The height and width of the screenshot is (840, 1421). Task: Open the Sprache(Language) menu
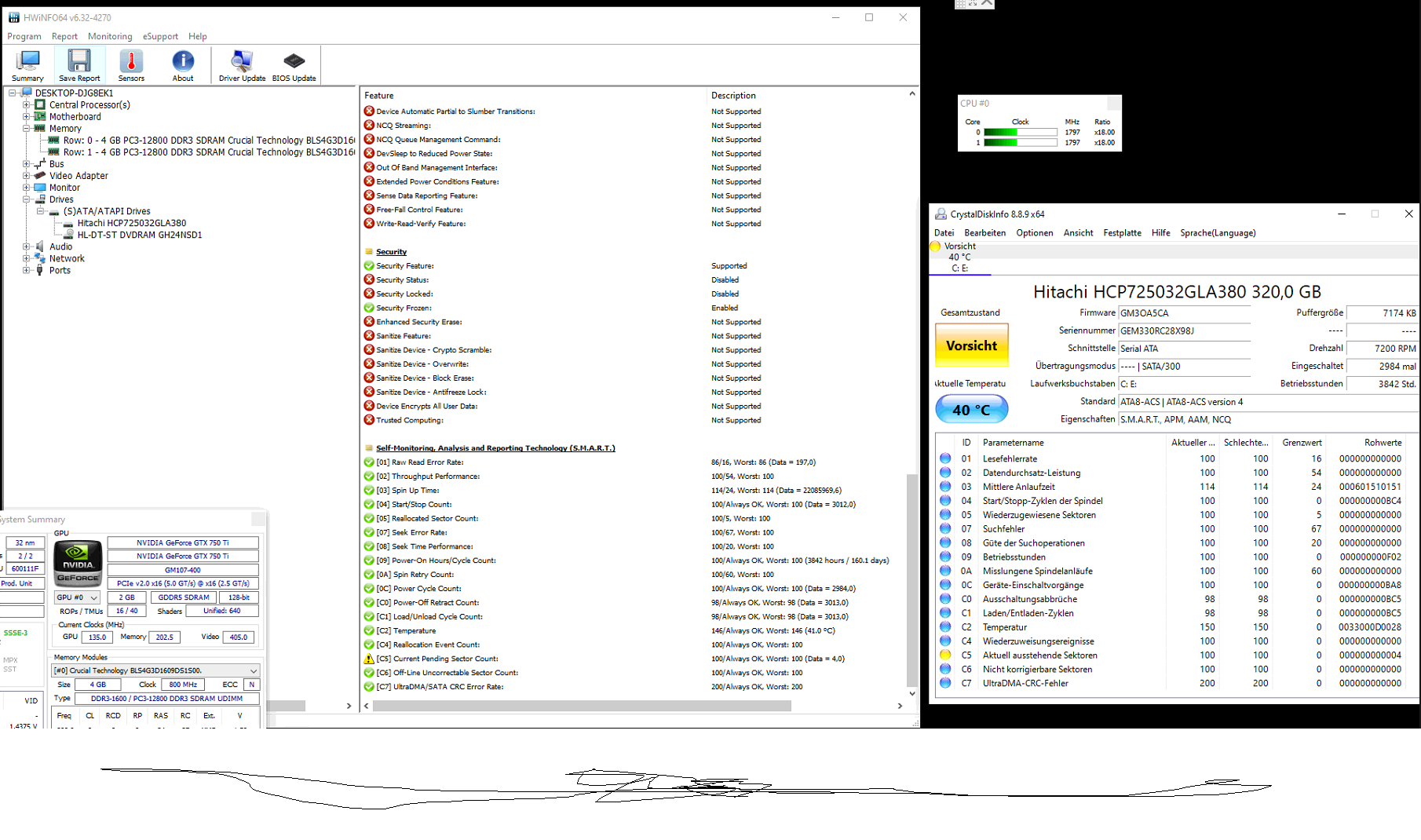point(1218,233)
